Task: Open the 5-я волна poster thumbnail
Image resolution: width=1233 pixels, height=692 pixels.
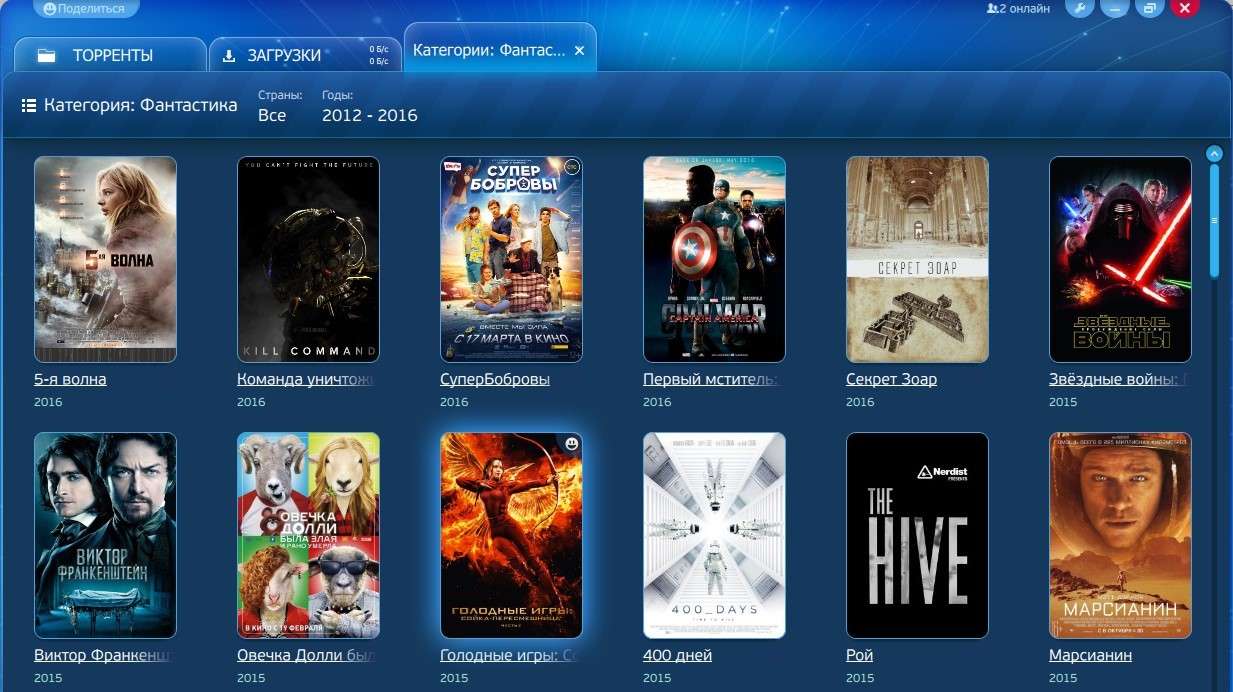Action: click(105, 259)
